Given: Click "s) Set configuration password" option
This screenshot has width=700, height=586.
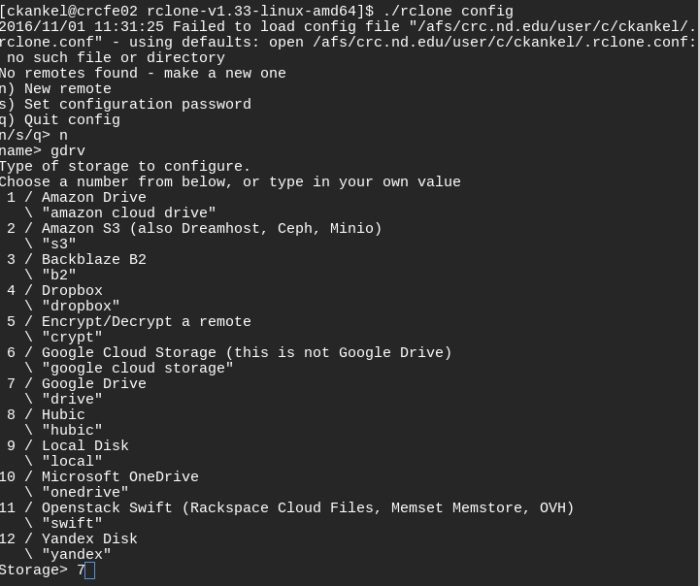Looking at the screenshot, I should click(125, 104).
